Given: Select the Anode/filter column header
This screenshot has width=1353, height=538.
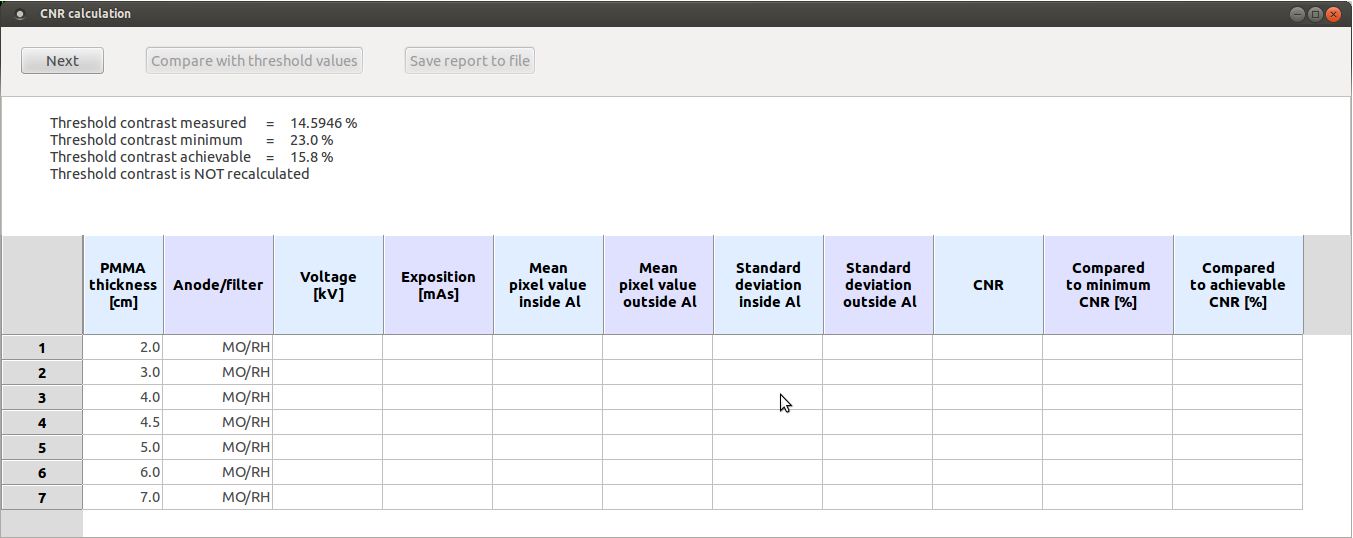Looking at the screenshot, I should point(218,285).
